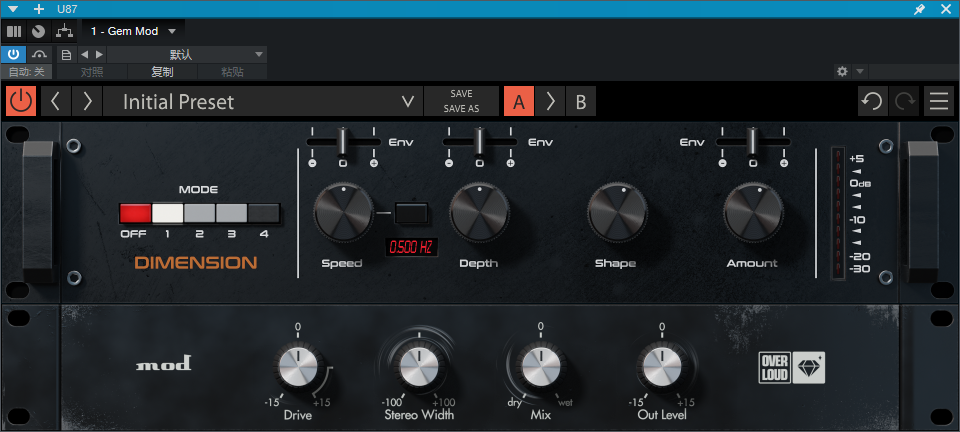Image resolution: width=960 pixels, height=432 pixels.
Task: Open host preset file icon
Action: (67, 54)
